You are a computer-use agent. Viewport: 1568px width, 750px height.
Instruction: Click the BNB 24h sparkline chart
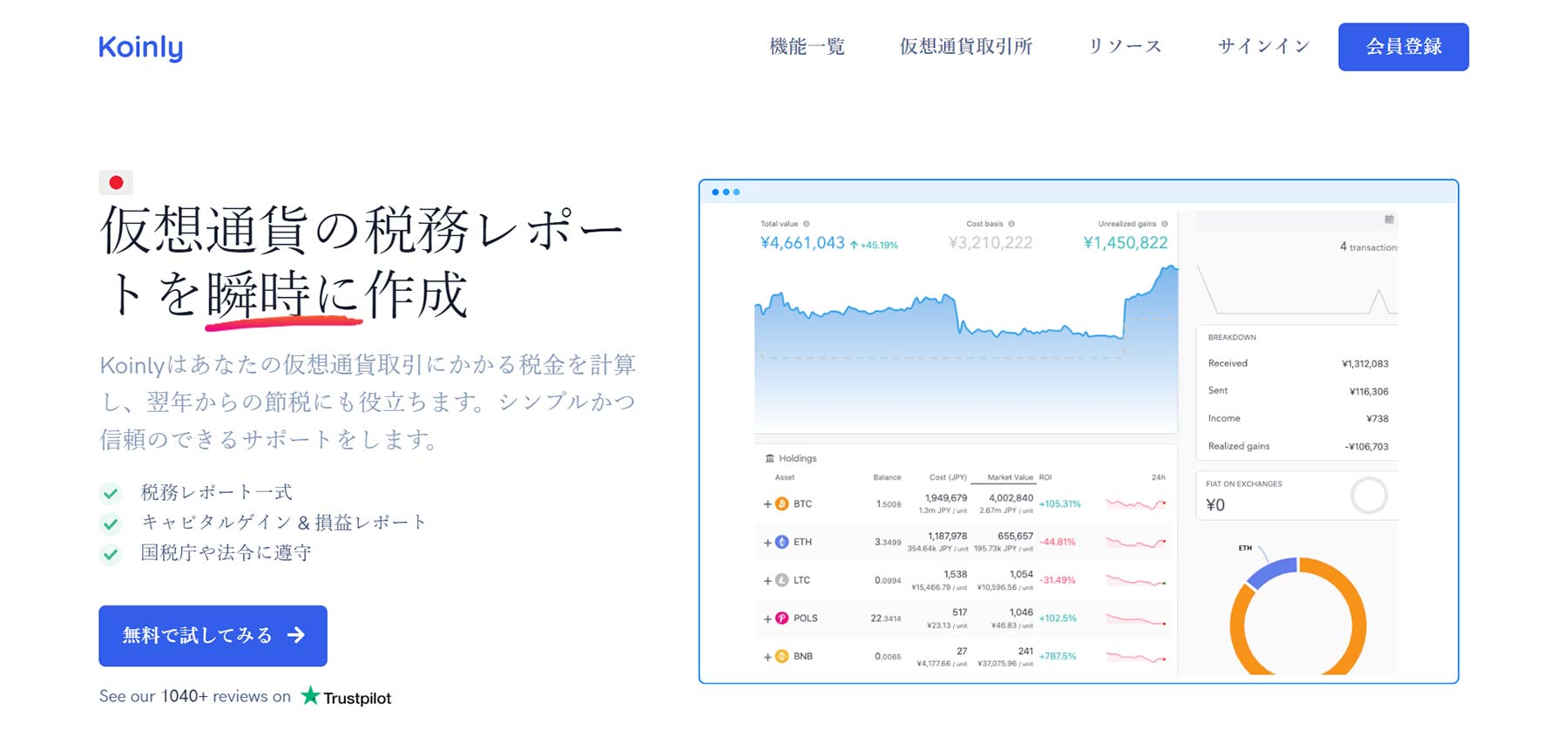(x=1136, y=658)
